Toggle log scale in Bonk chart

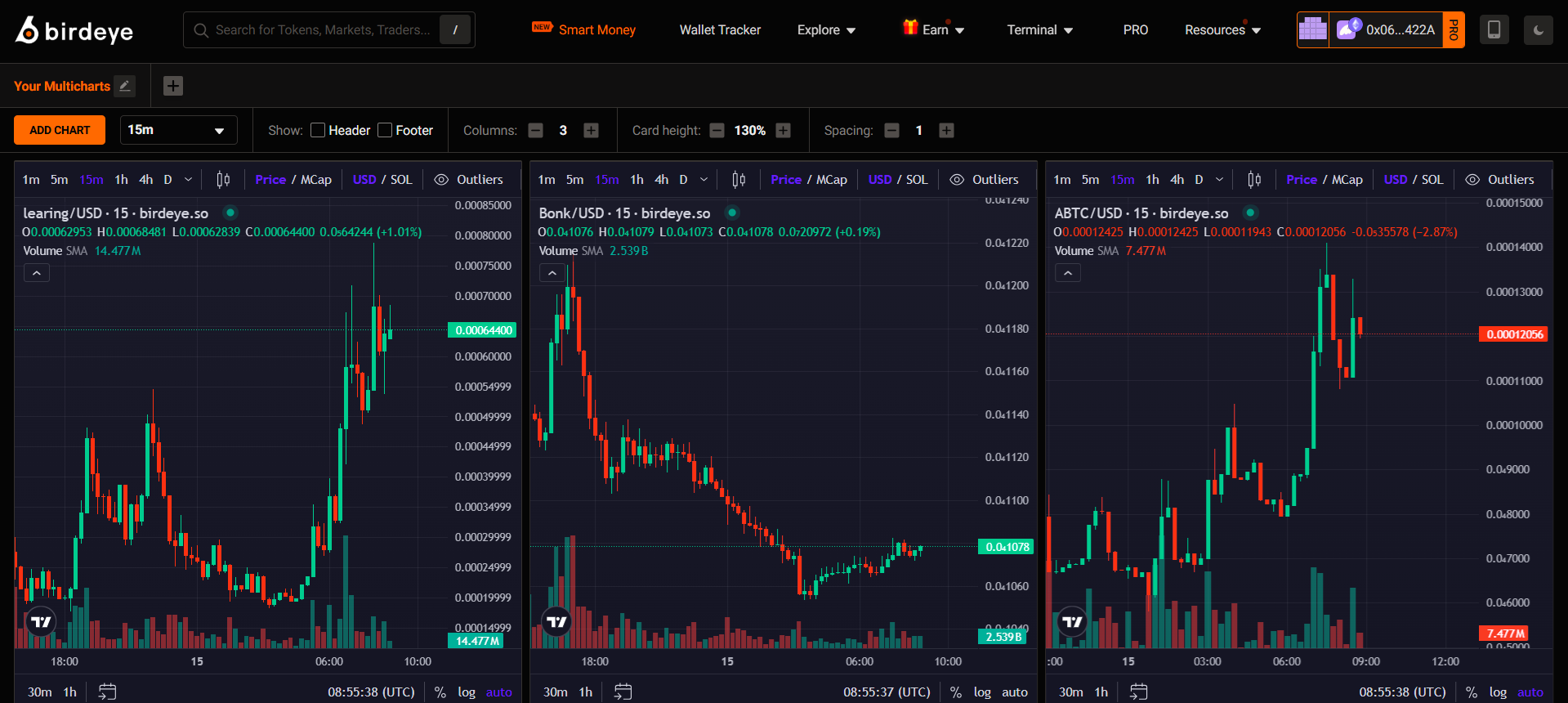tap(982, 692)
